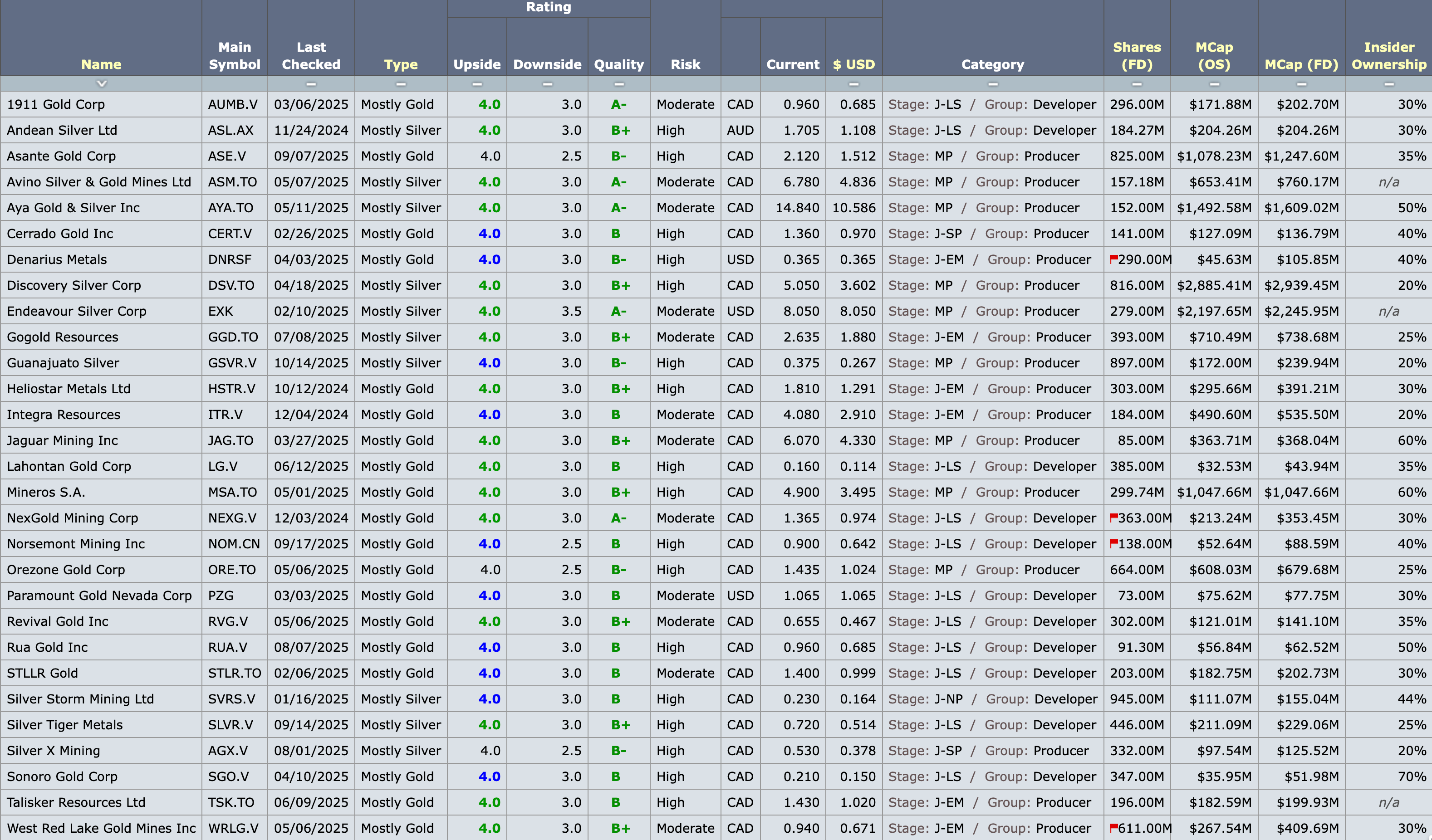This screenshot has width=1432, height=840.
Task: Click sort indicator under $ USD column
Action: click(x=853, y=84)
